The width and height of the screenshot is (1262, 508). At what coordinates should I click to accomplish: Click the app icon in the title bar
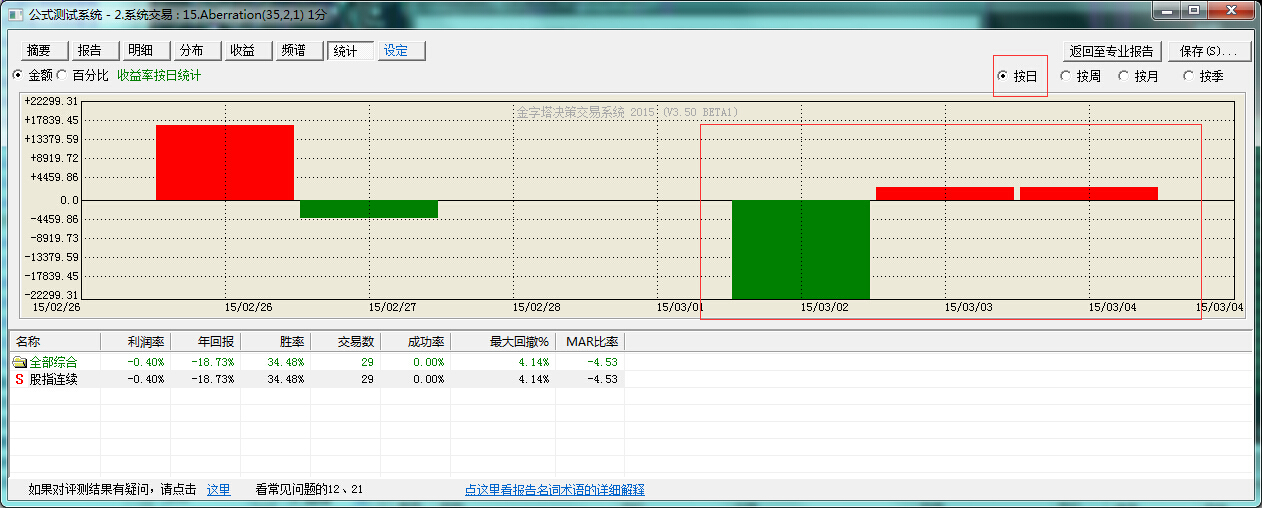pyautogui.click(x=14, y=15)
